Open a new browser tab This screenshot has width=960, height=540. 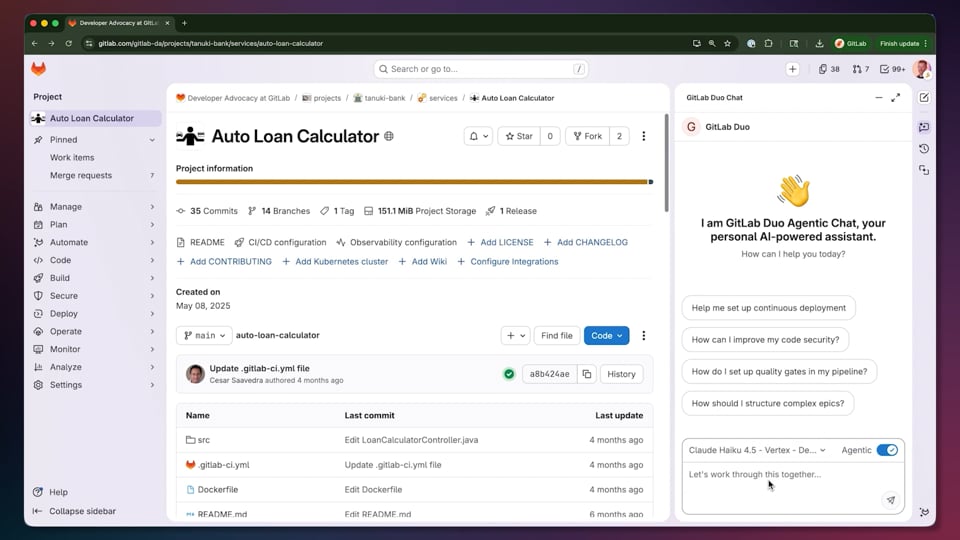coord(184,23)
